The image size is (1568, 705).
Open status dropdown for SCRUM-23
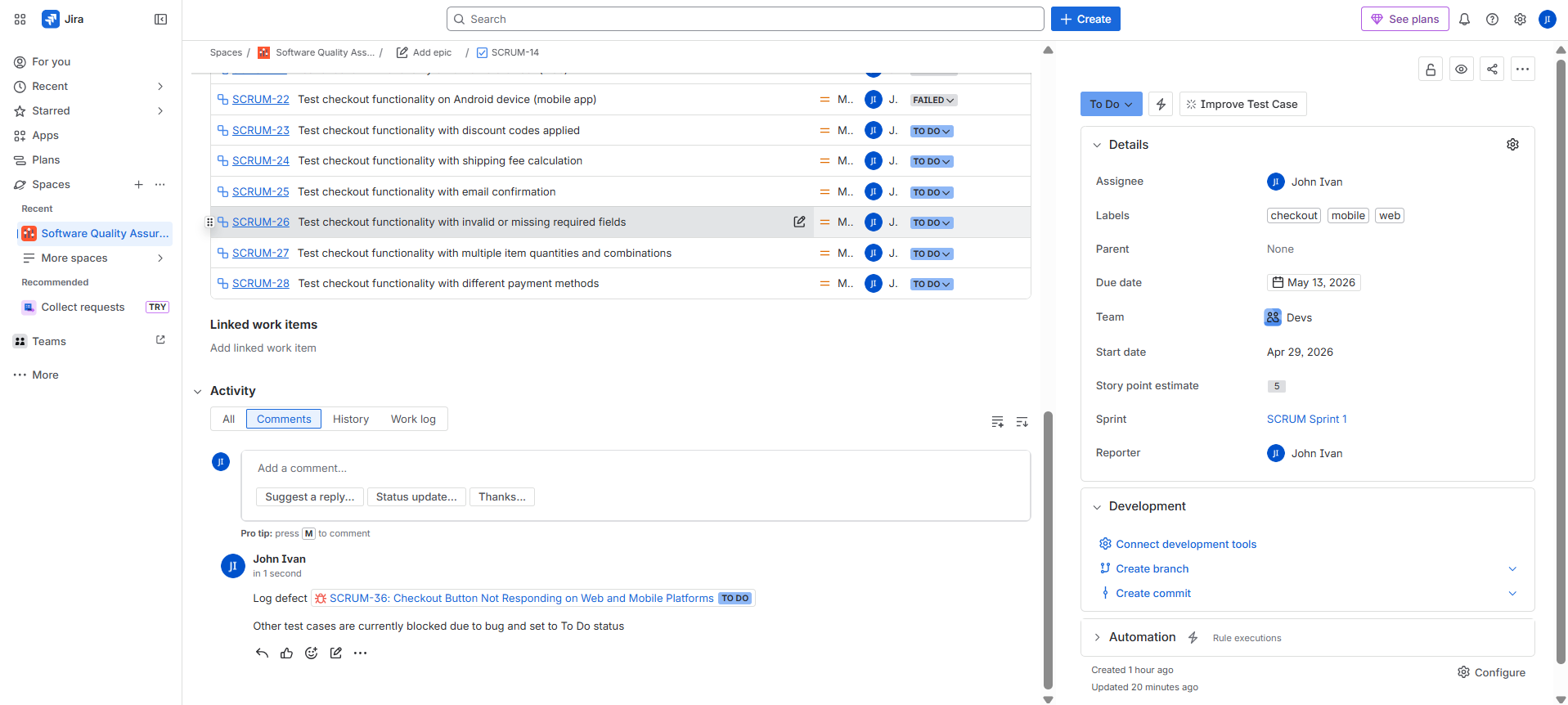tap(932, 131)
